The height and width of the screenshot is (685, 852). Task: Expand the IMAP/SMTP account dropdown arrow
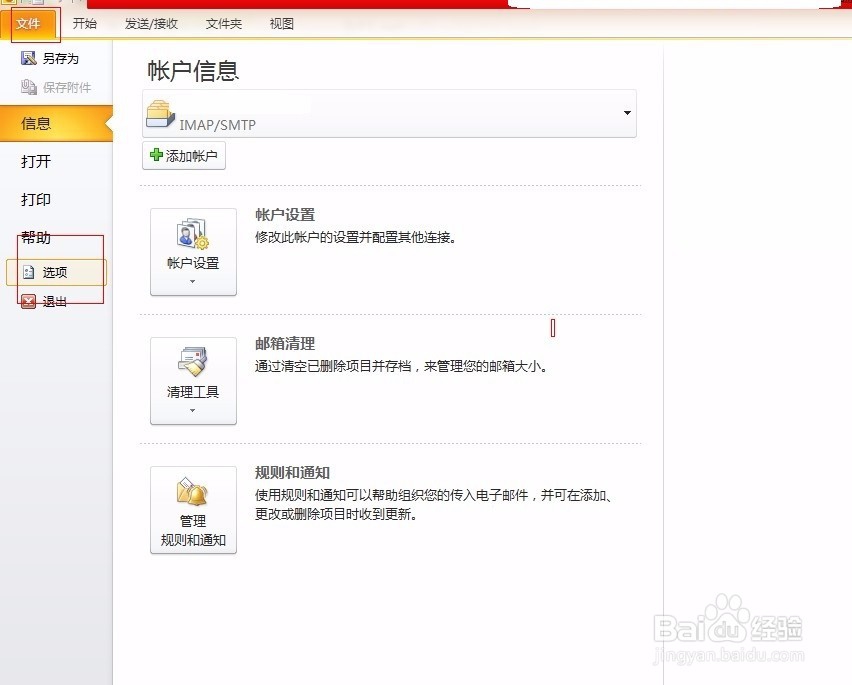627,113
